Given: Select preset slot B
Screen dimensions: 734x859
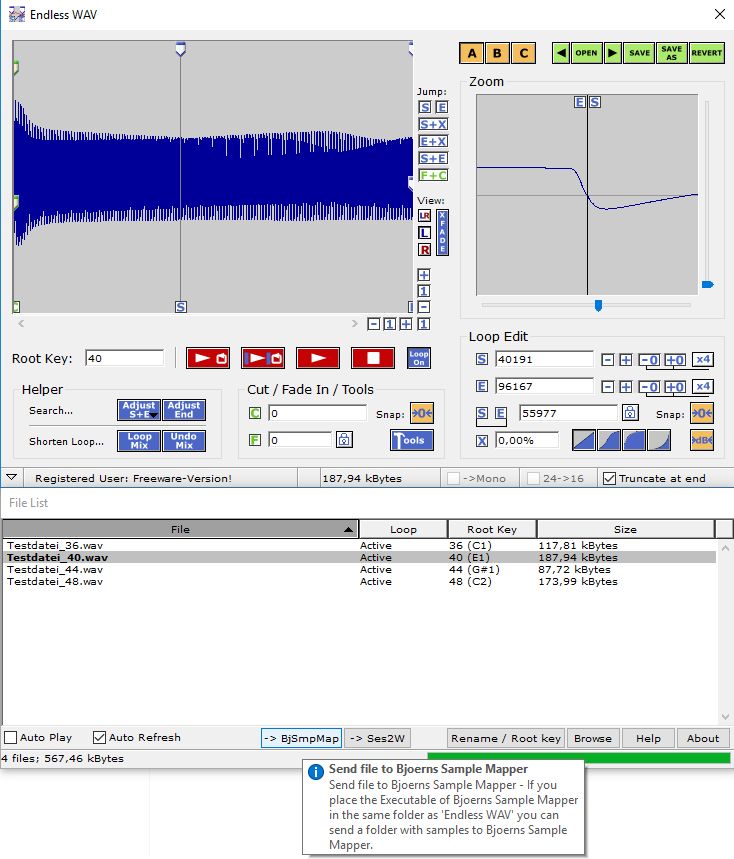Looking at the screenshot, I should pos(497,53).
